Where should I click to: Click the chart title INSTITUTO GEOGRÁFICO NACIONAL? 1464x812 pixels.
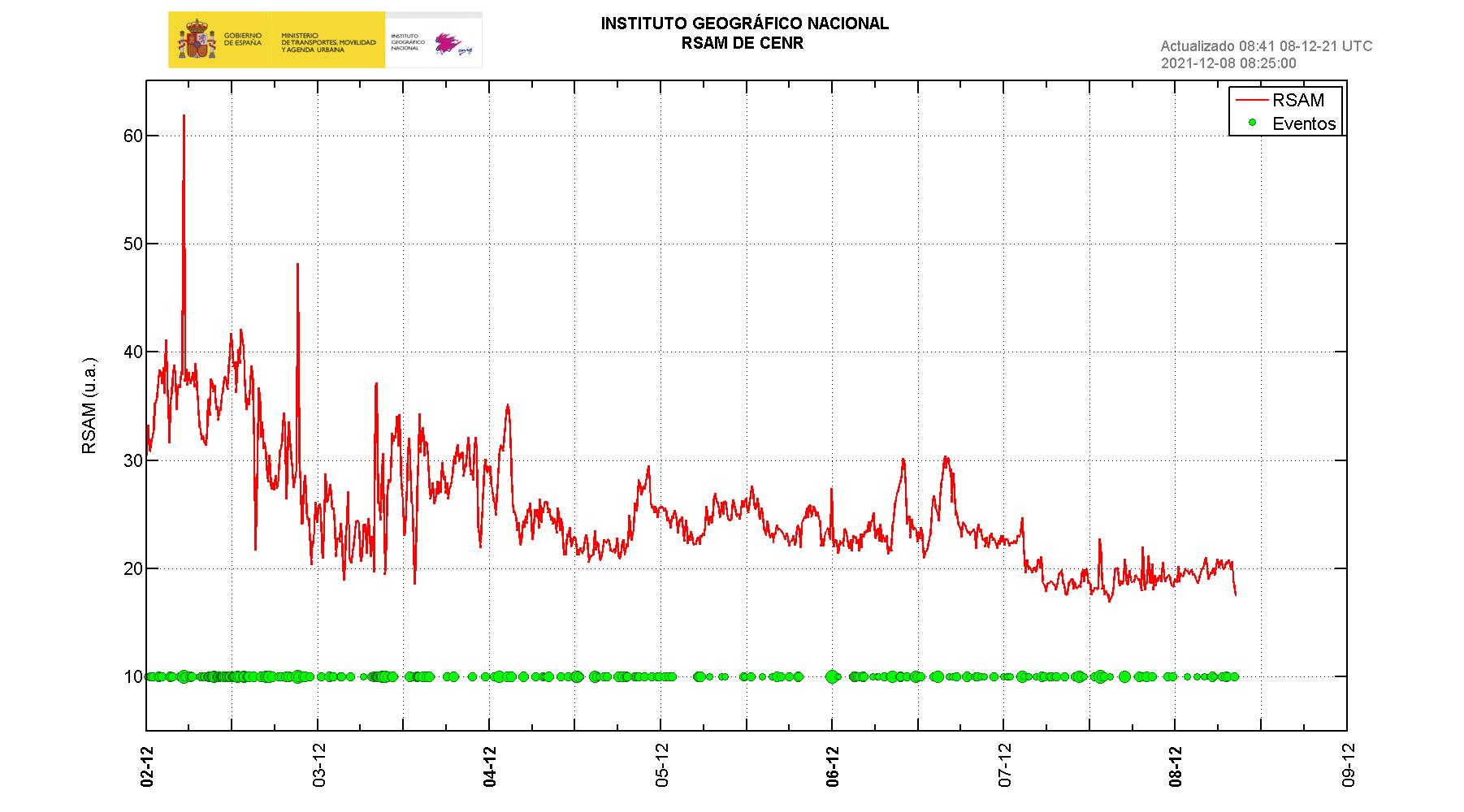pos(744,24)
